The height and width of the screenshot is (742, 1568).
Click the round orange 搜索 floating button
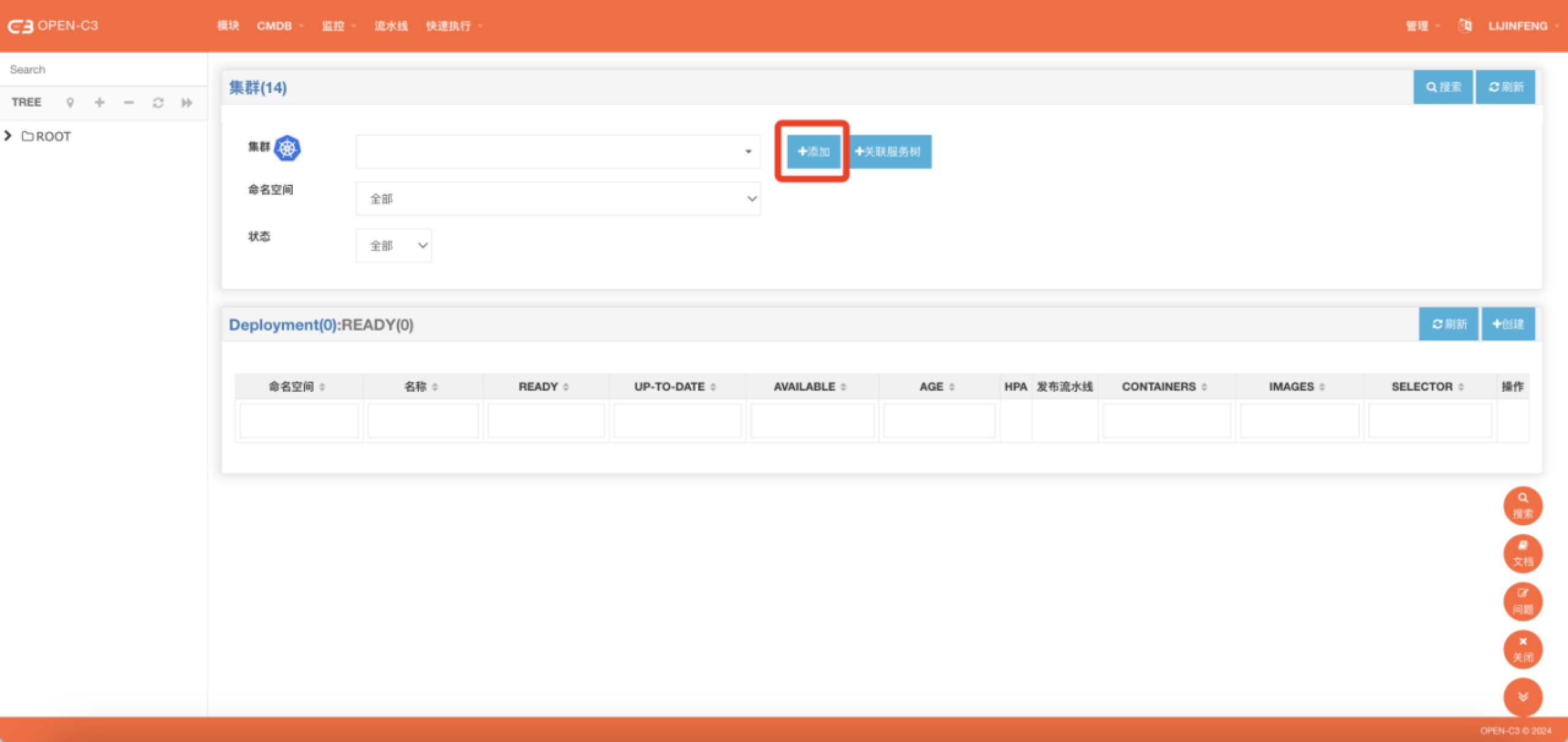[x=1523, y=506]
